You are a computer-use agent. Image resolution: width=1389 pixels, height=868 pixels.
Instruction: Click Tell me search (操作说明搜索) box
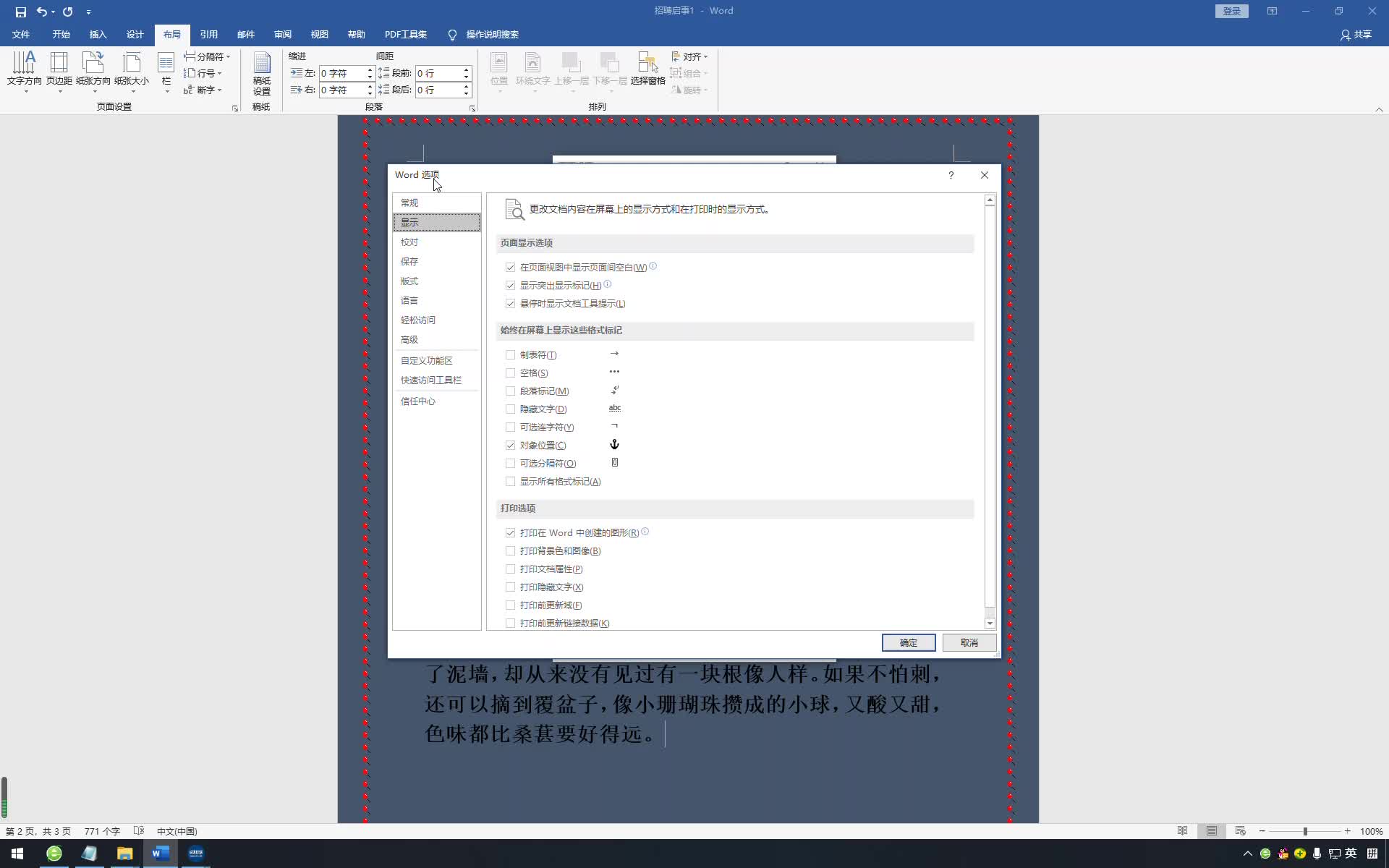click(x=483, y=35)
